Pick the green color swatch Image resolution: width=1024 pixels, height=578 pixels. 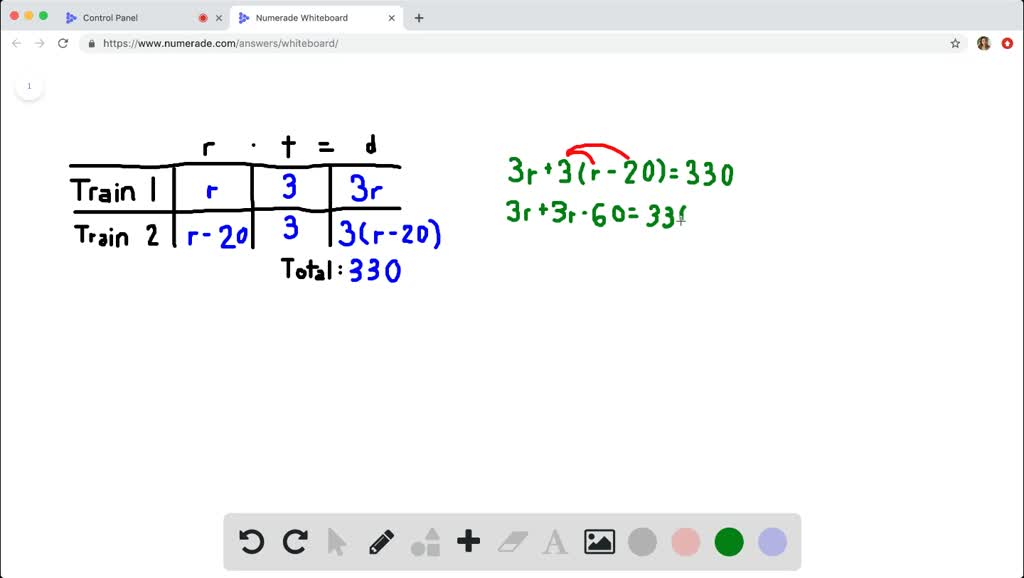[x=728, y=542]
